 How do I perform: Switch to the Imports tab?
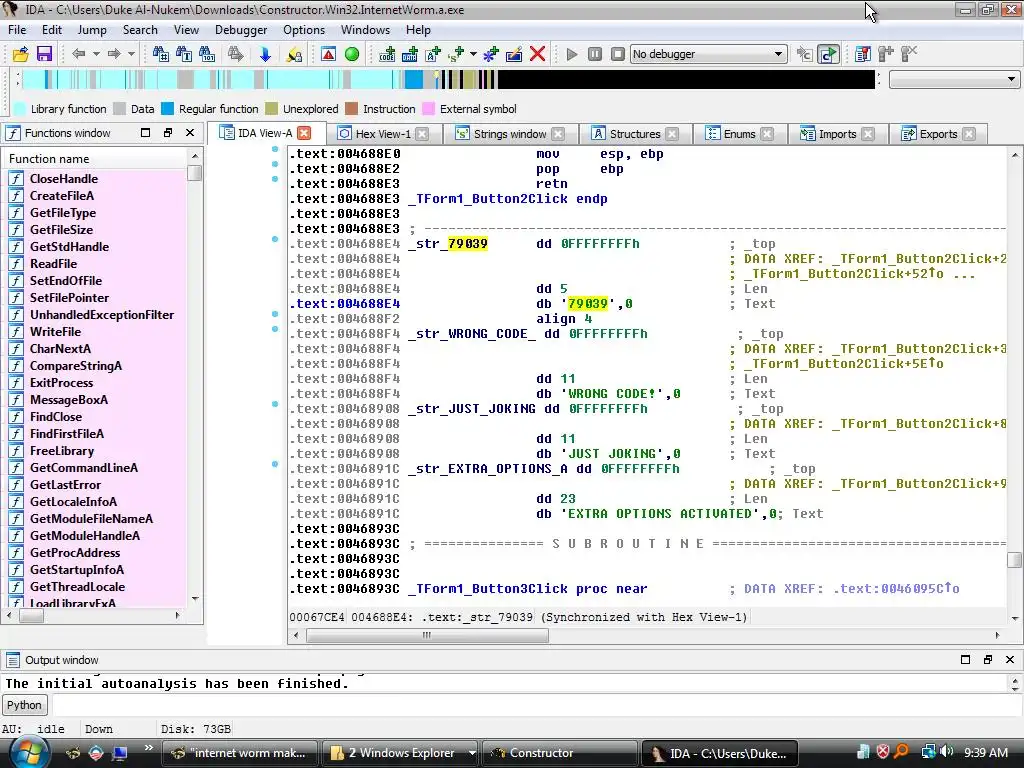[837, 134]
